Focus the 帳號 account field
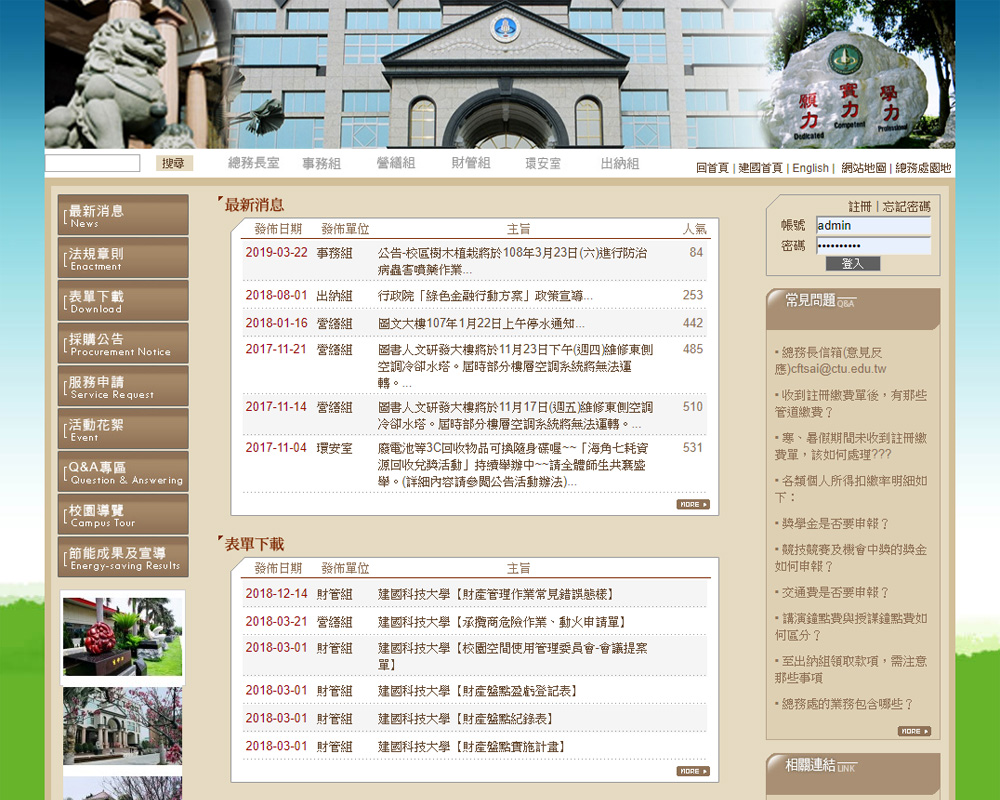This screenshot has height=800, width=1000. (x=873, y=225)
